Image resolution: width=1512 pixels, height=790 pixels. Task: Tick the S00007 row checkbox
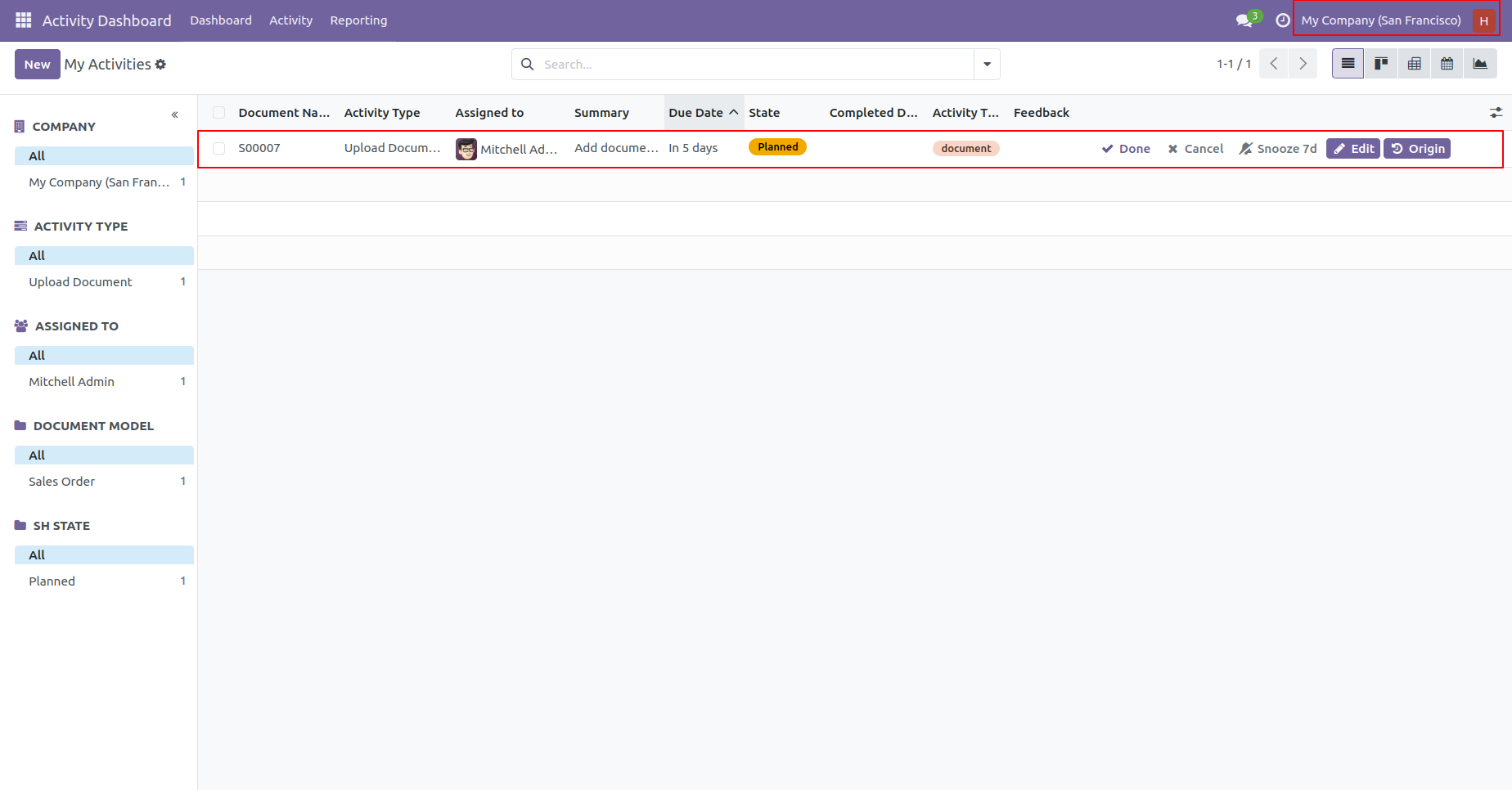point(218,148)
